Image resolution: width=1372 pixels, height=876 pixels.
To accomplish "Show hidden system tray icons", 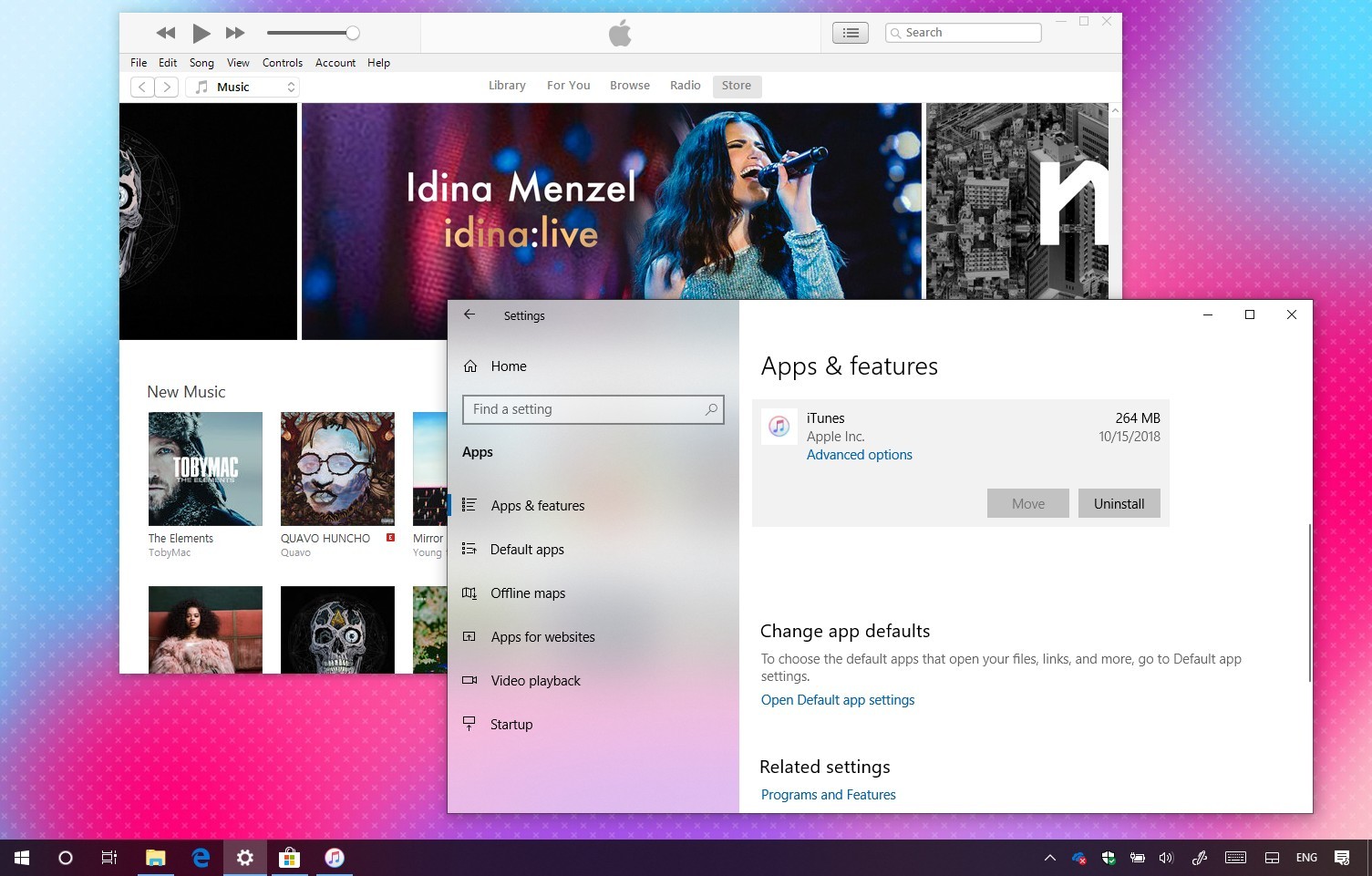I will click(1050, 858).
